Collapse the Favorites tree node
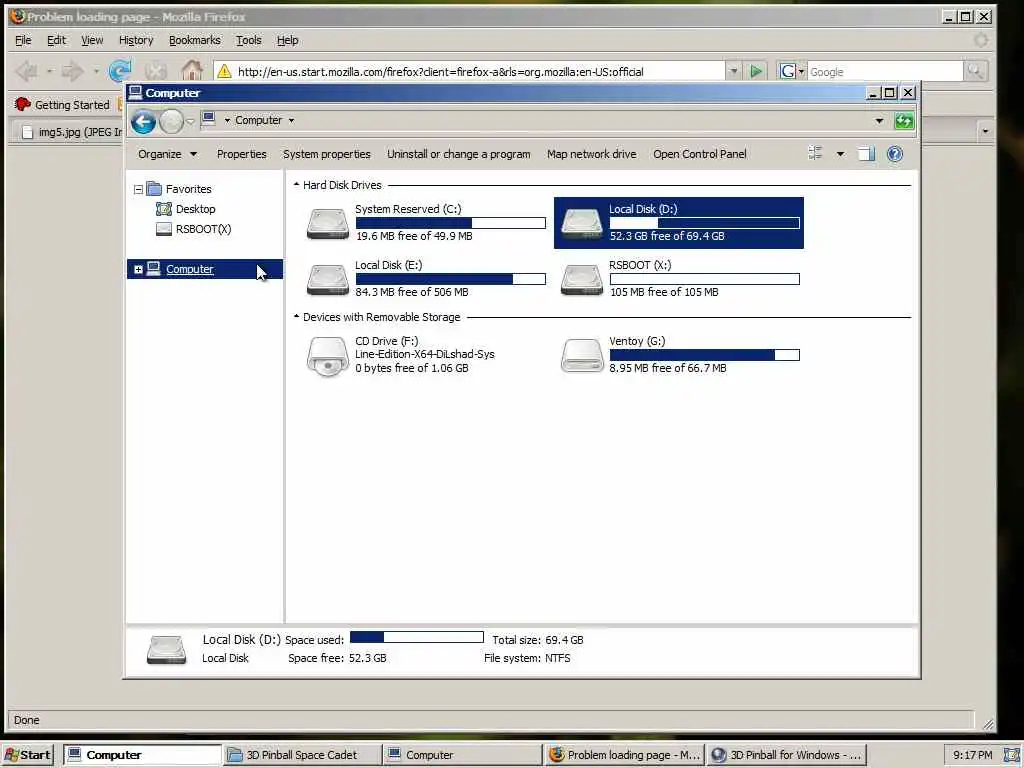 (x=138, y=189)
